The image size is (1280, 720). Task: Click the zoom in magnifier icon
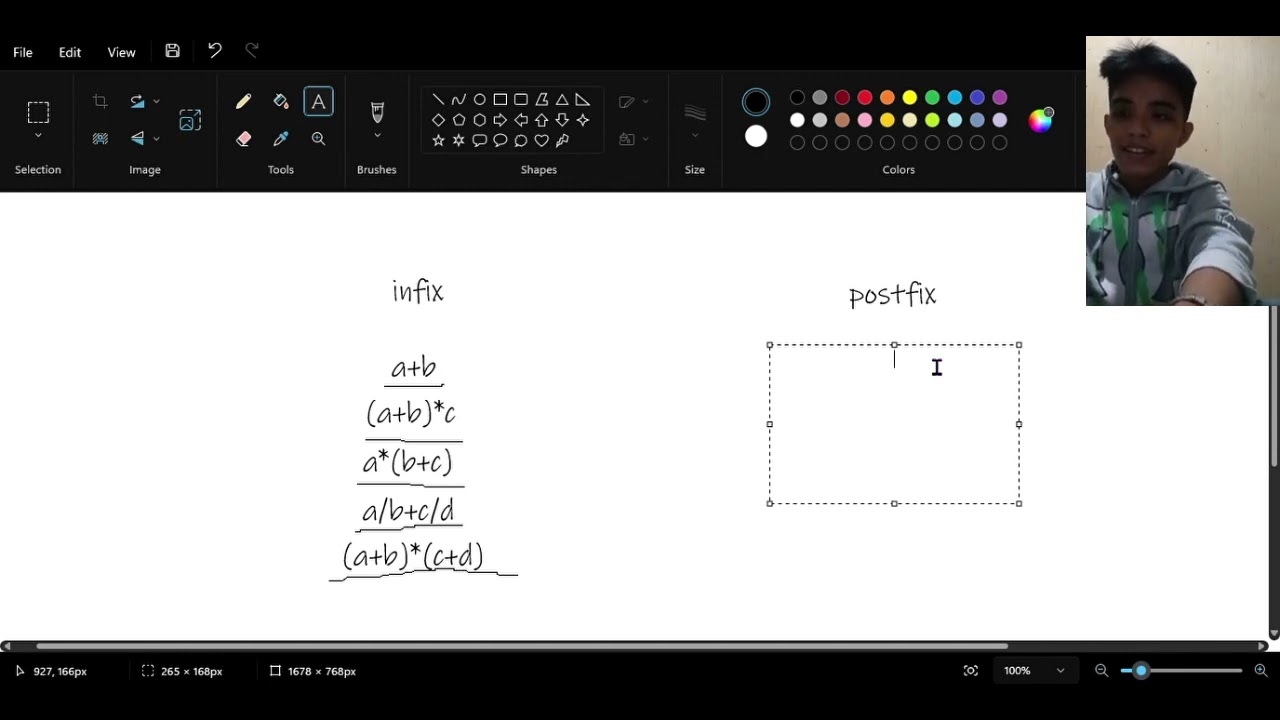[1261, 671]
